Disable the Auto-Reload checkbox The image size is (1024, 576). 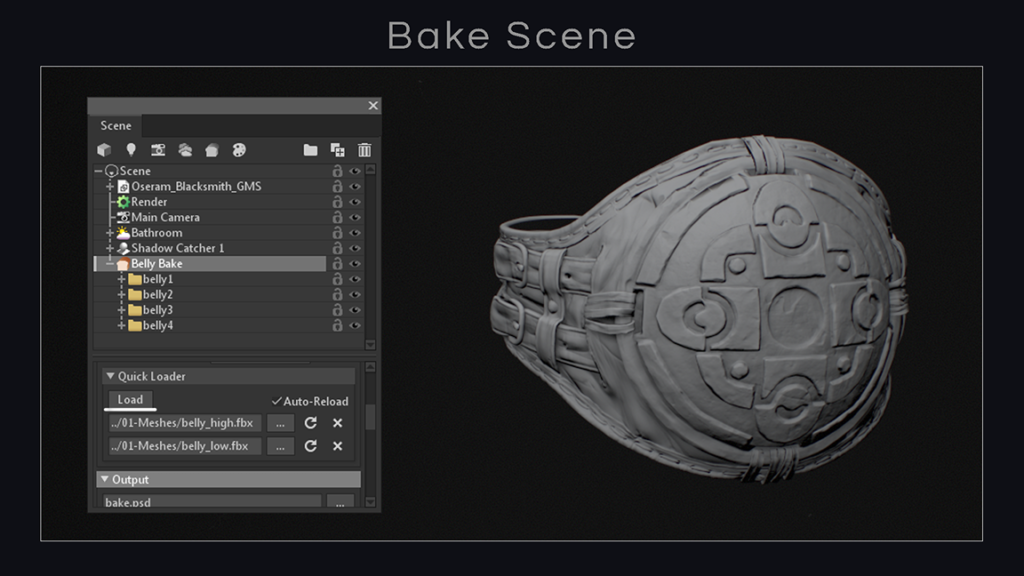pos(277,402)
